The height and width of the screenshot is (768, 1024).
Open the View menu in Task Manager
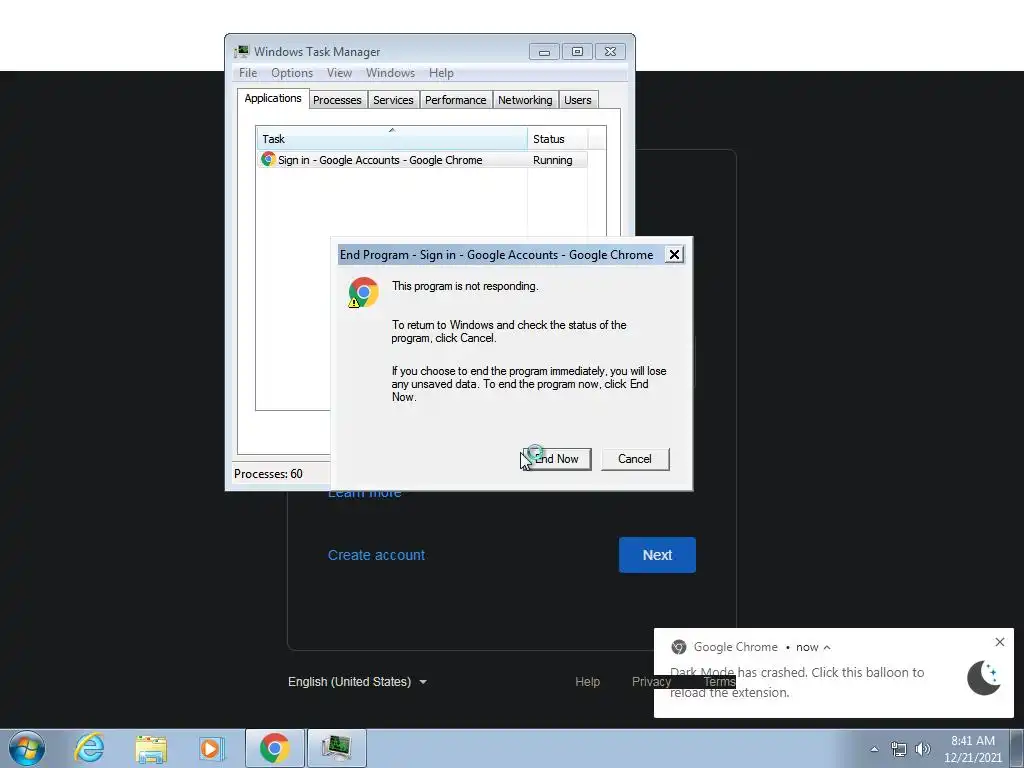click(339, 73)
